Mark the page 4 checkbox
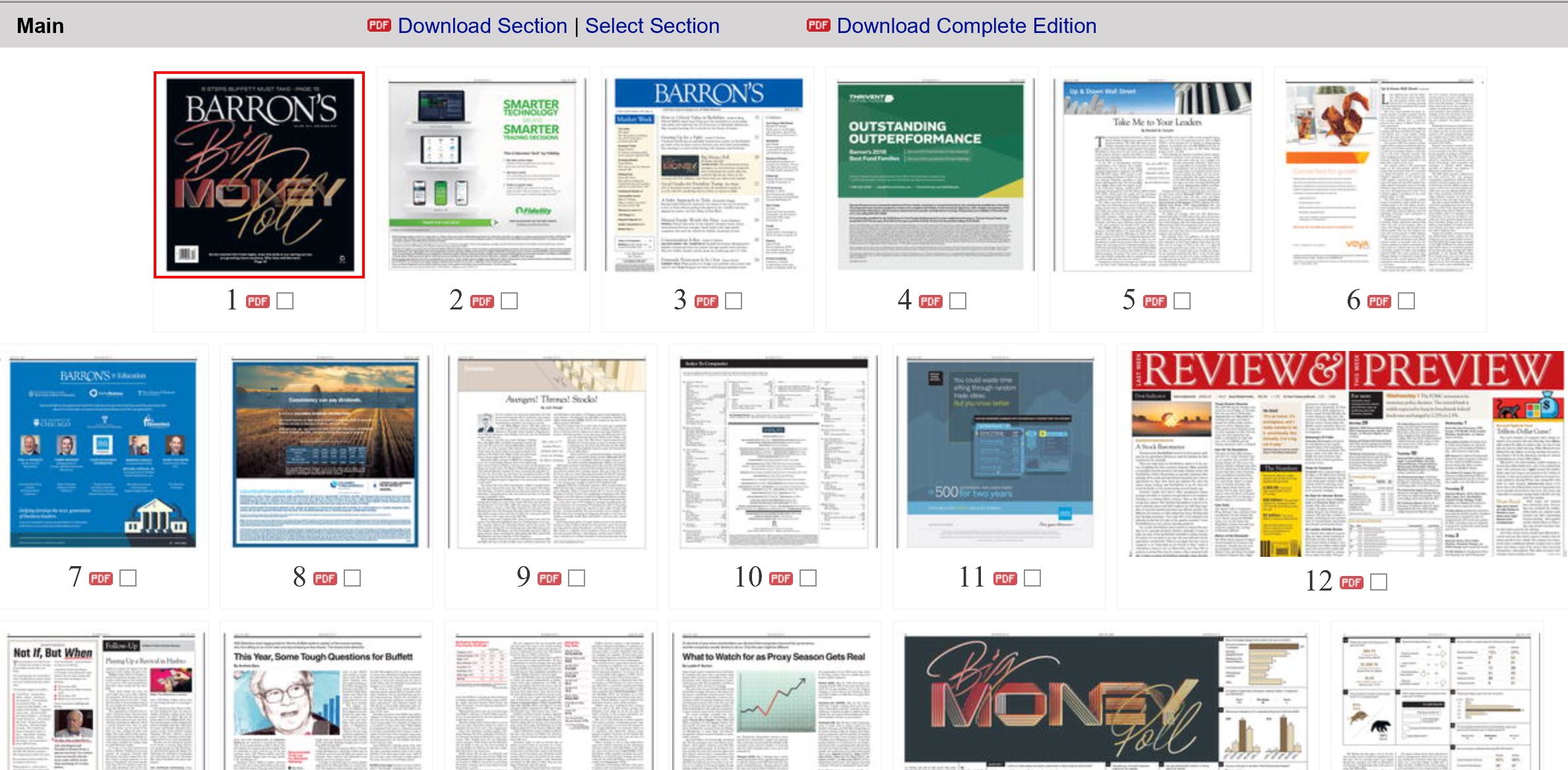The height and width of the screenshot is (770, 1568). pyautogui.click(x=958, y=302)
